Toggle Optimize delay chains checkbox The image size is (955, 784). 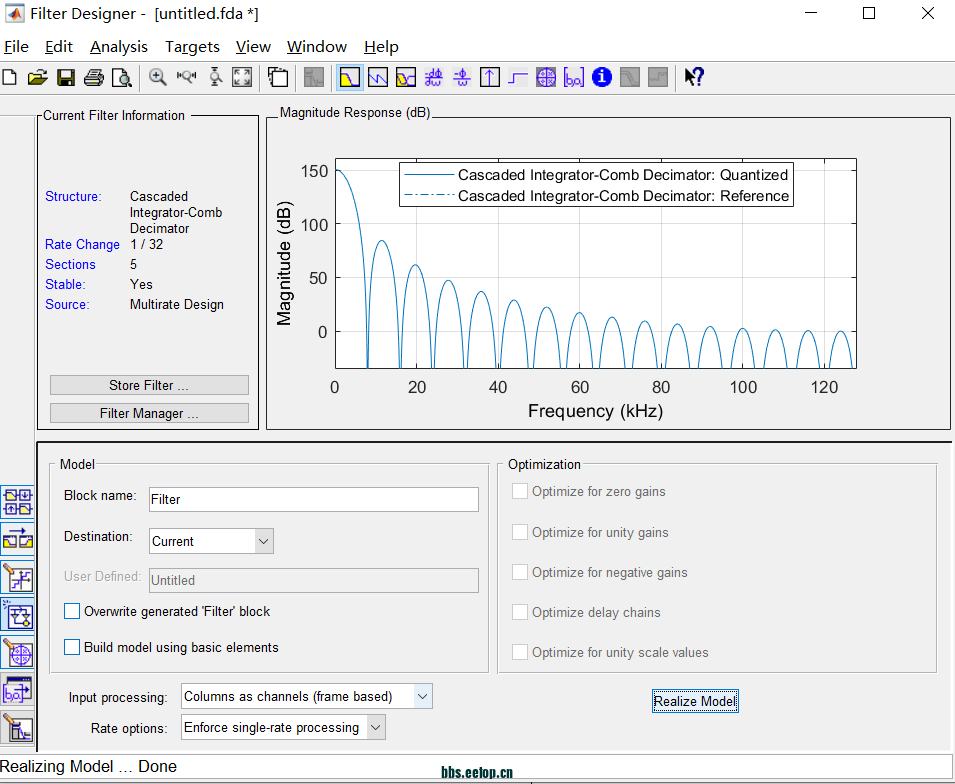(520, 612)
